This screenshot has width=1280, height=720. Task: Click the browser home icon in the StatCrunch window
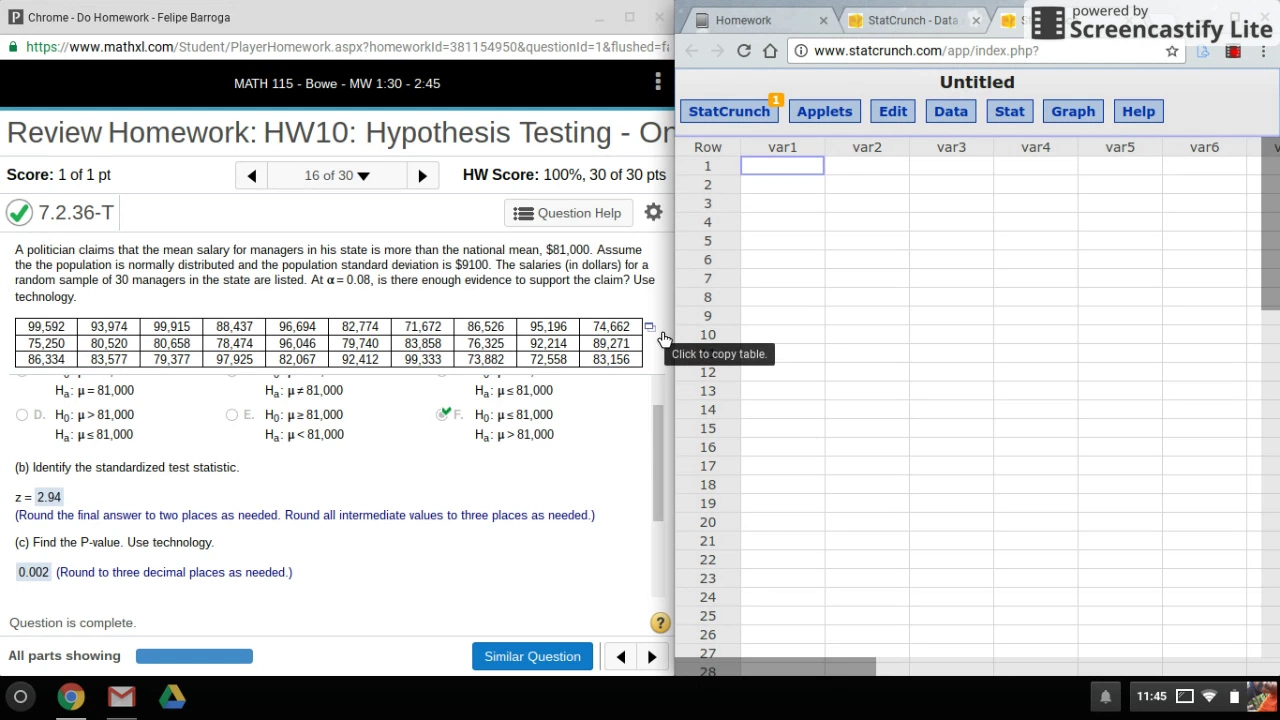[770, 51]
